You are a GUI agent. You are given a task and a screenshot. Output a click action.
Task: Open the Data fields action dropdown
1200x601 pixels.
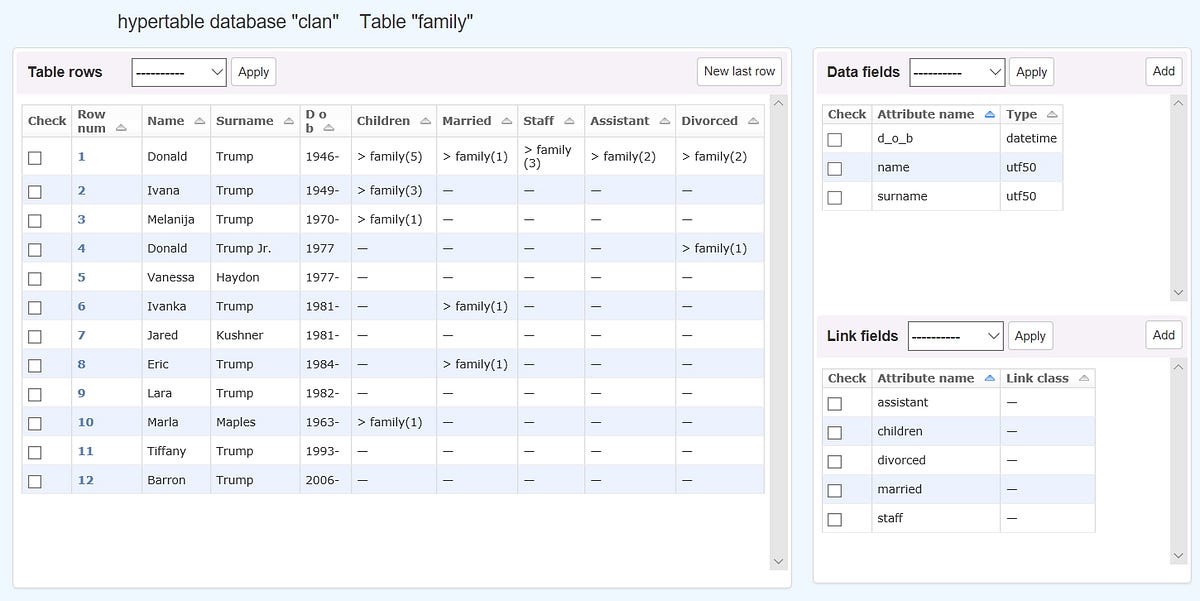[x=957, y=72]
